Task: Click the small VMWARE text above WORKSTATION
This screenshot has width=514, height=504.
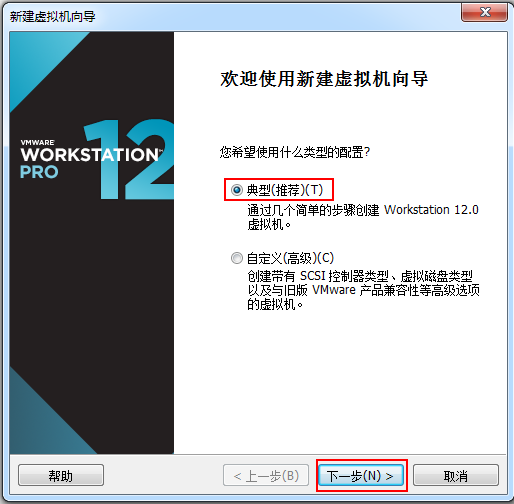Action: coord(37,142)
